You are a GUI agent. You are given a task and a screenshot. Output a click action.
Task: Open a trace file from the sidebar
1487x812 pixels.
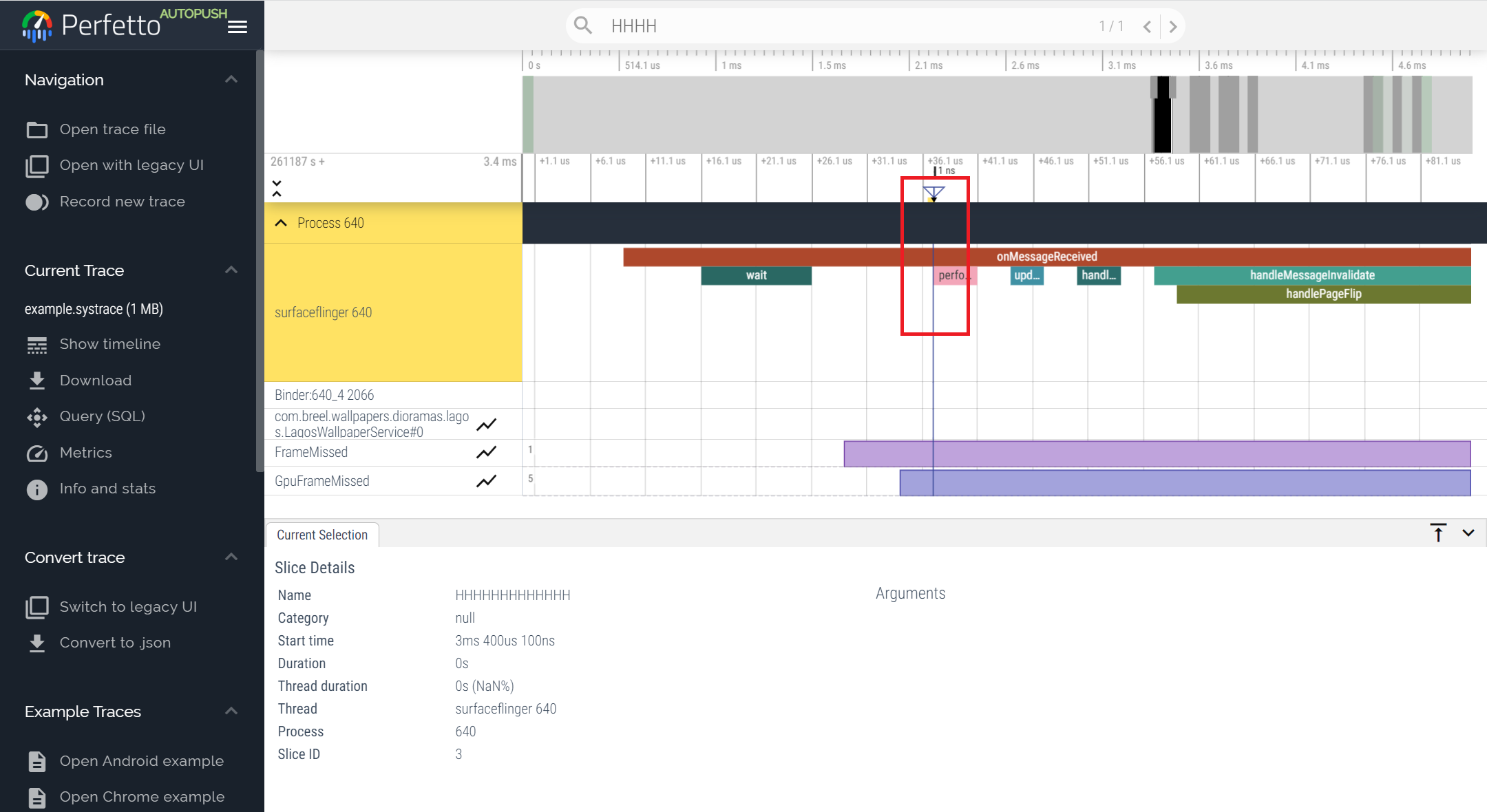pyautogui.click(x=112, y=129)
